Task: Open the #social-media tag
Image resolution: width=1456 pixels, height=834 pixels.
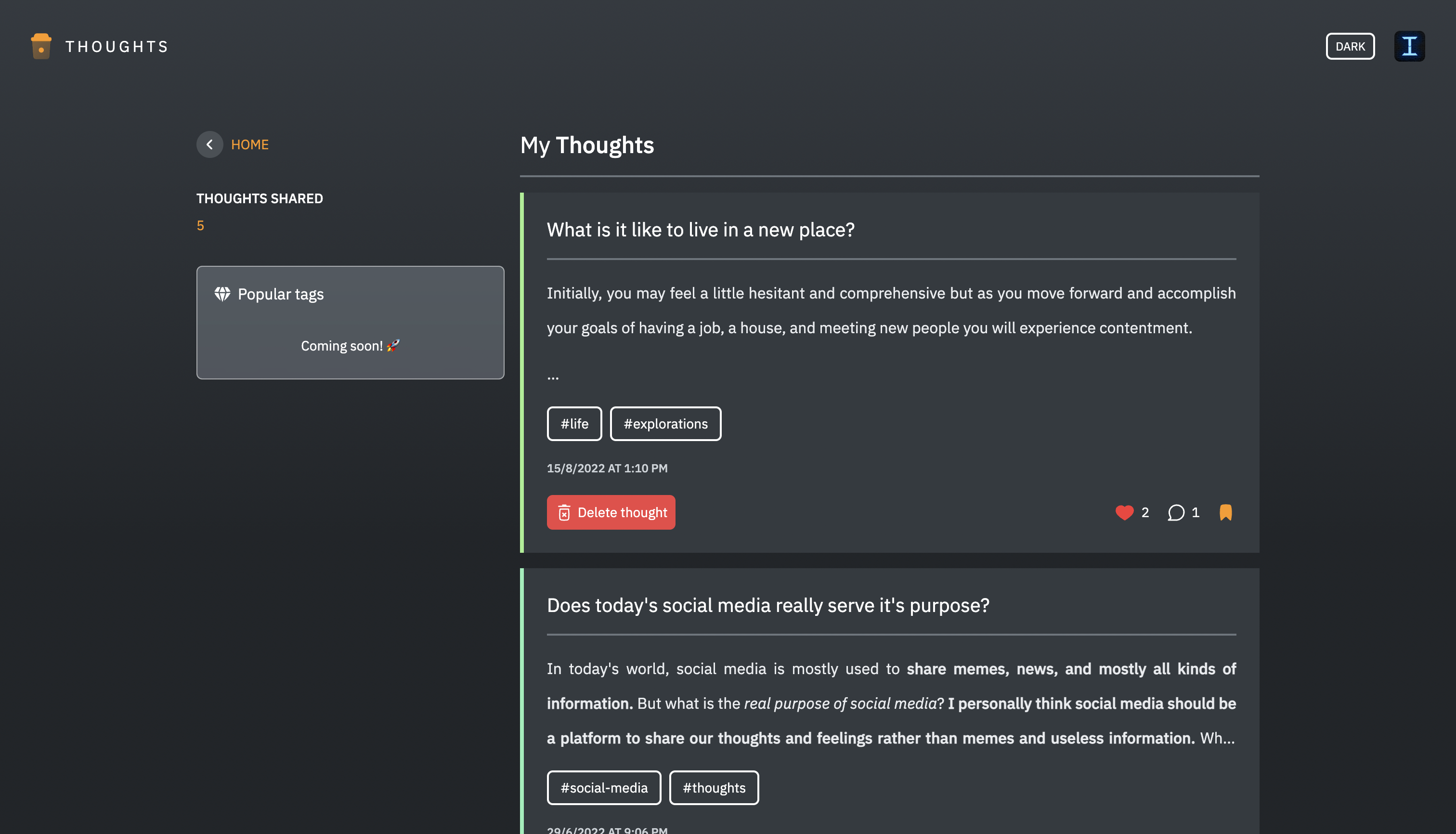Action: click(604, 788)
